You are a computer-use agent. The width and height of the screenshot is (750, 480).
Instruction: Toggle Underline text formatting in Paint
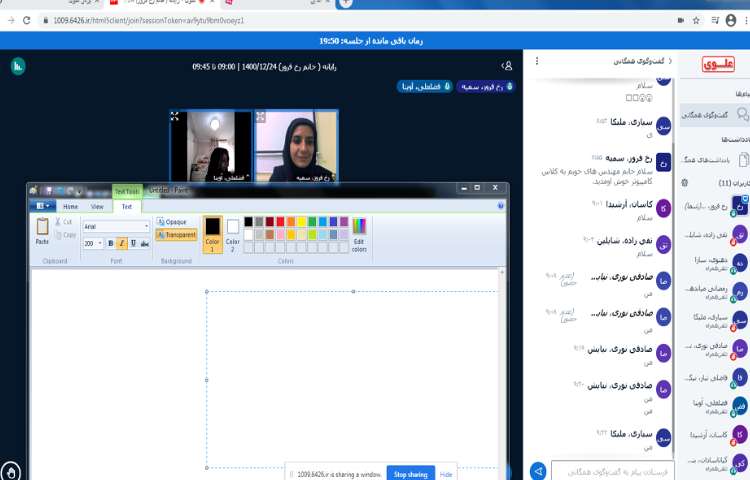[x=133, y=243]
